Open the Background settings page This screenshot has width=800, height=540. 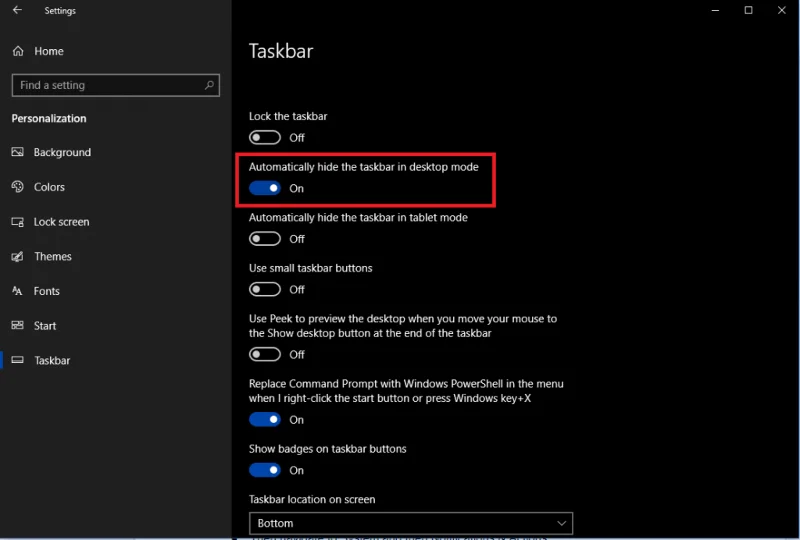click(115, 152)
